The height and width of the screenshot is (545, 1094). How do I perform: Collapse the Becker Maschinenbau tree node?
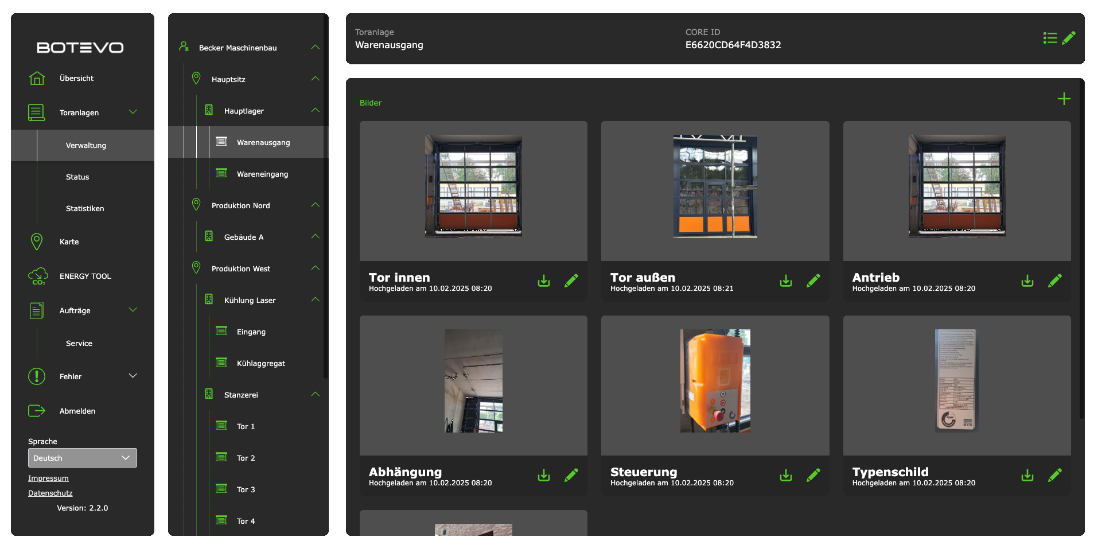click(315, 47)
